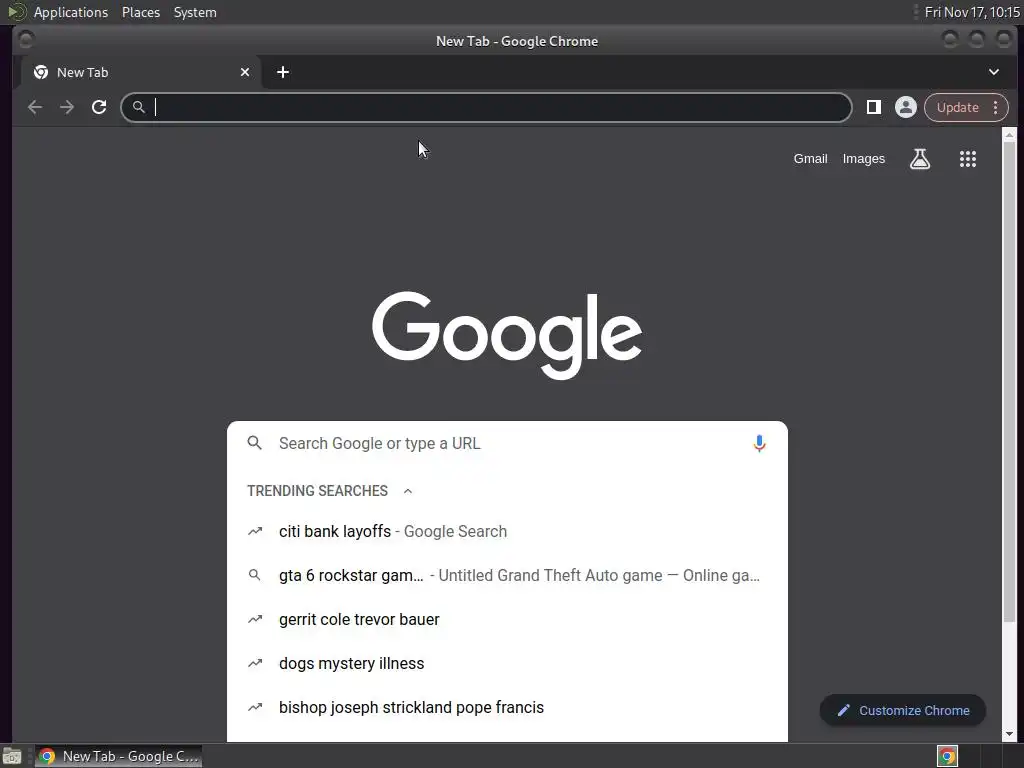Open the Google apps grid
This screenshot has height=768, width=1024.
click(x=968, y=159)
